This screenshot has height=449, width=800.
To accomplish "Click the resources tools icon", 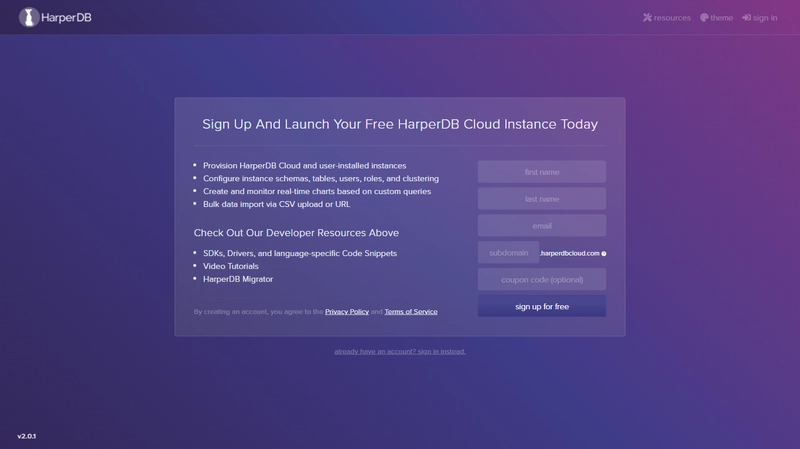I will coord(647,18).
